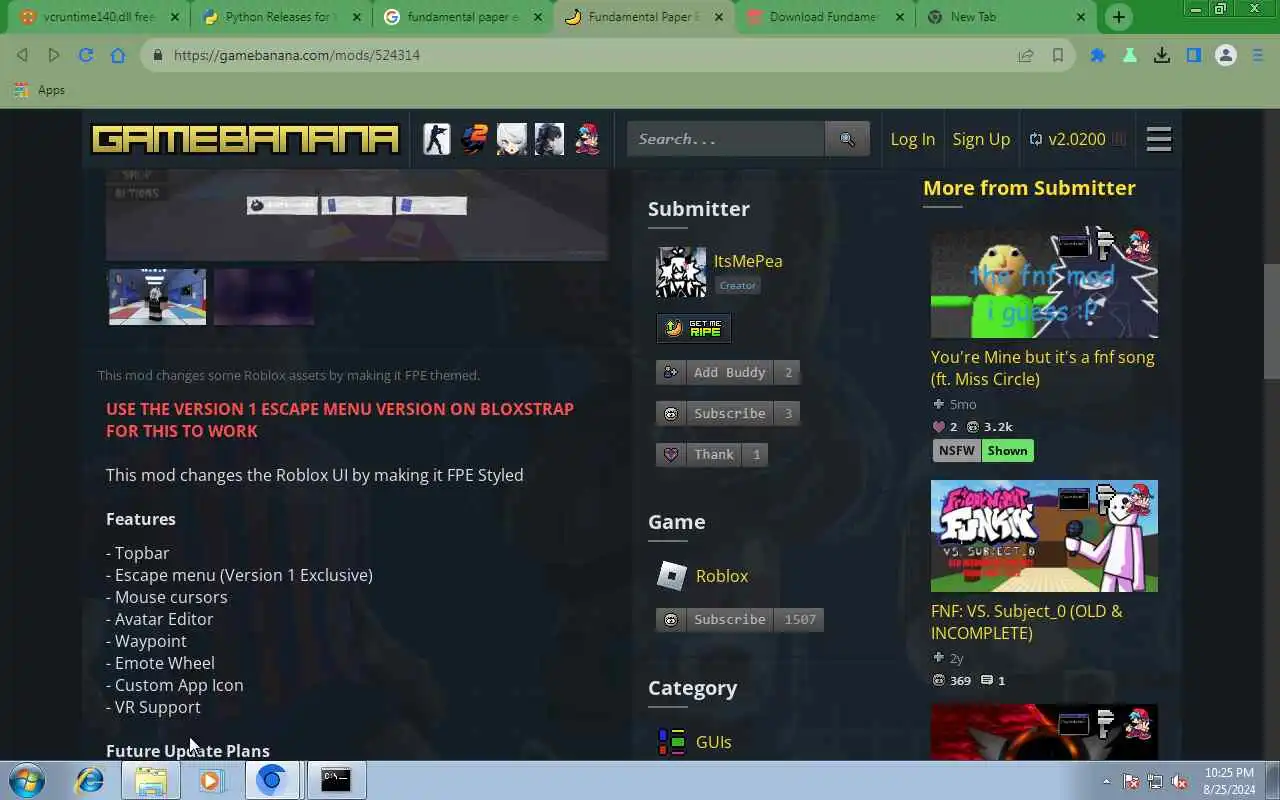Open the Friday Night Funkin' game icon
This screenshot has height=800, width=1280.
point(587,139)
